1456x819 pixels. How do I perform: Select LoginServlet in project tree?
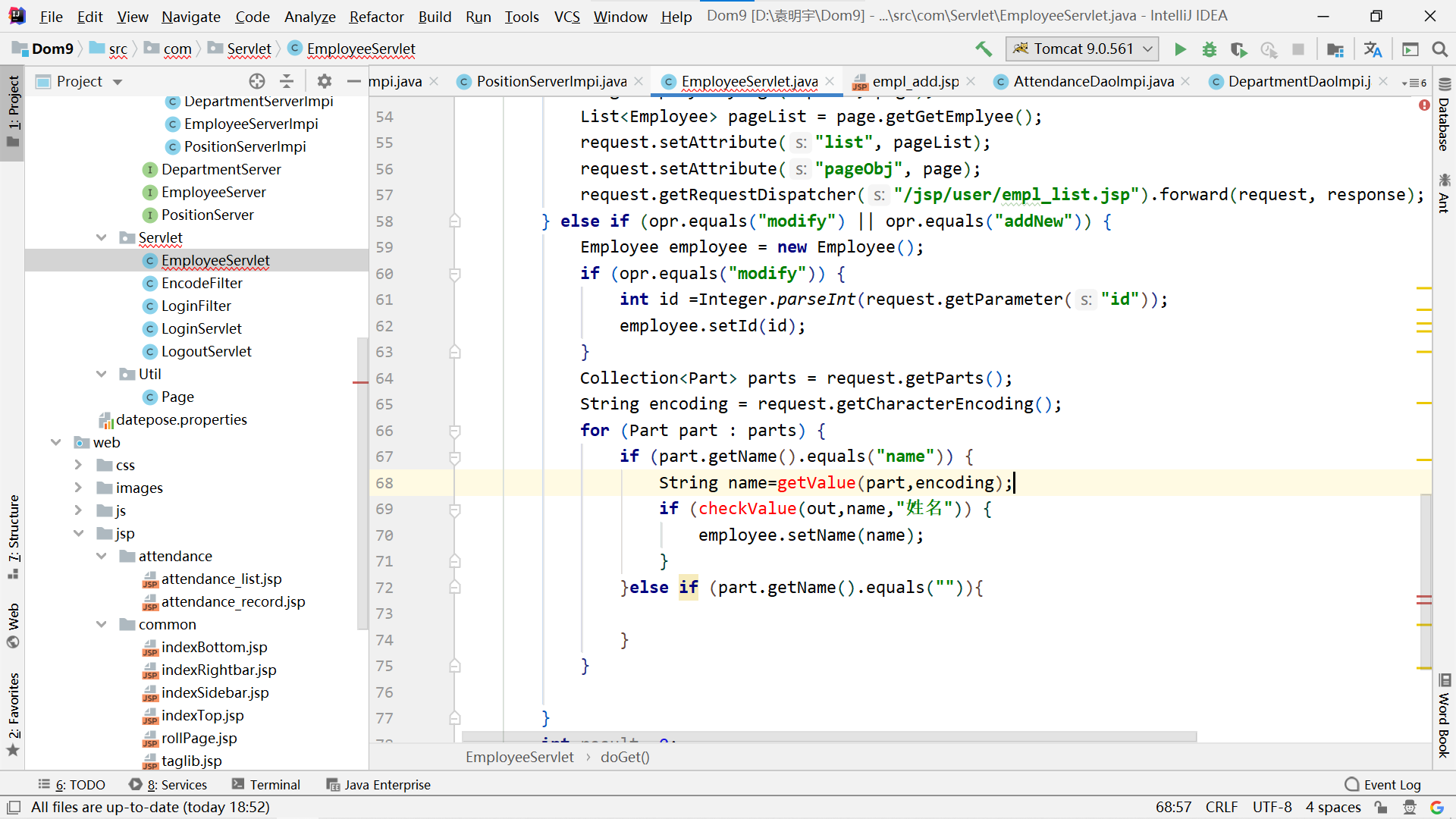coord(201,328)
